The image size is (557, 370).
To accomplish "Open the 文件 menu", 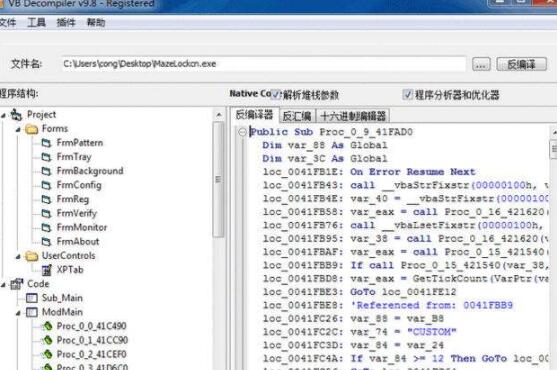I will (x=8, y=23).
